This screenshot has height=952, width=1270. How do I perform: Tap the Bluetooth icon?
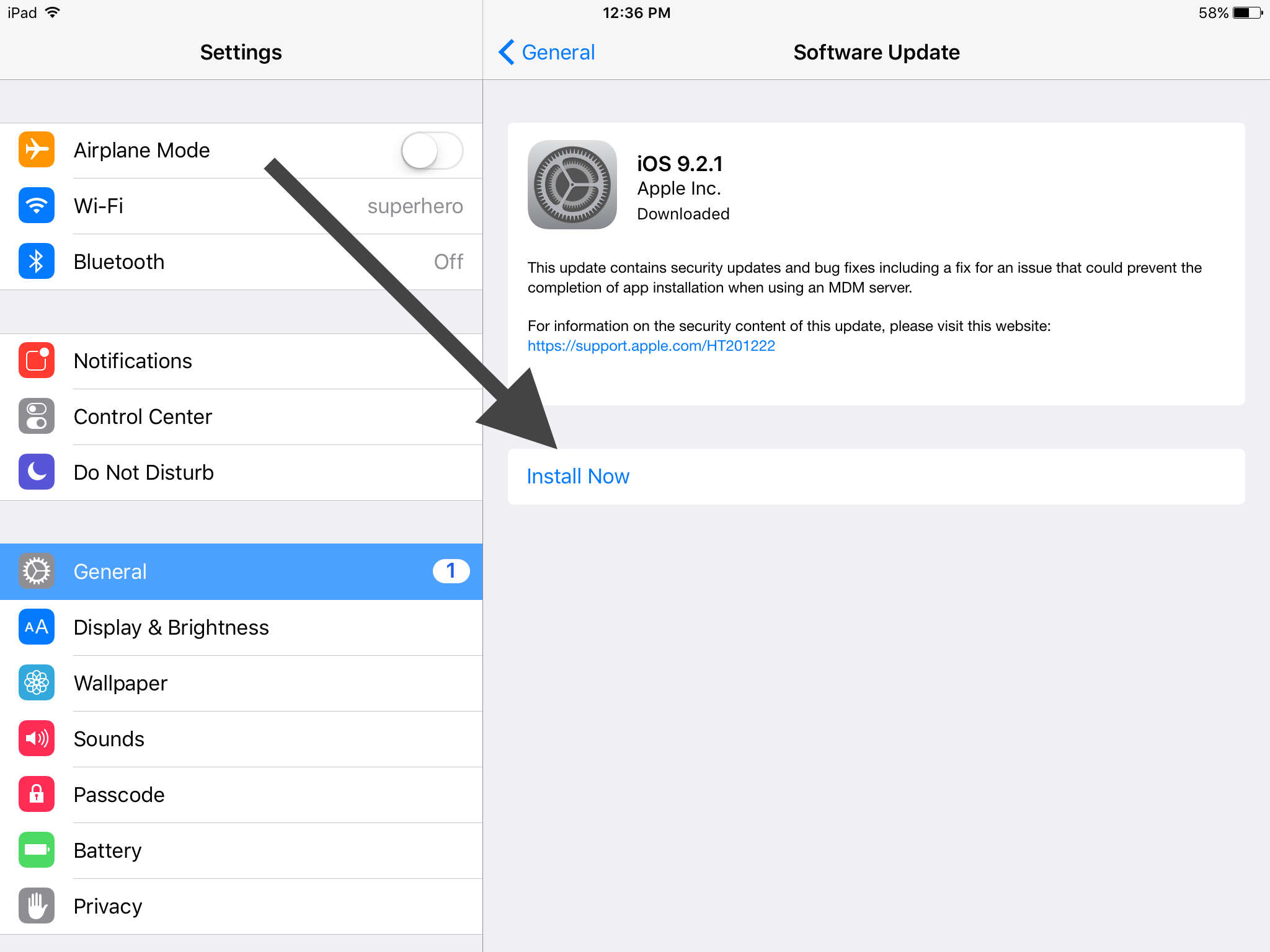coord(35,262)
